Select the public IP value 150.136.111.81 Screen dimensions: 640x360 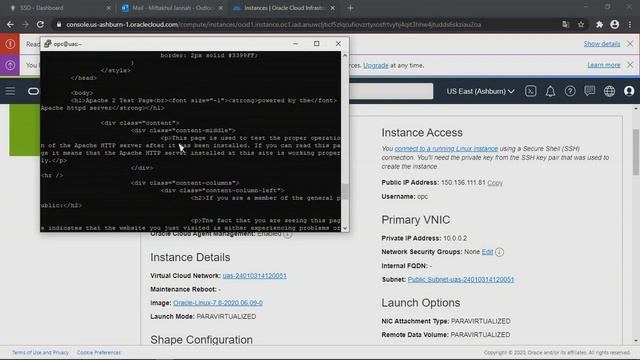pos(463,183)
